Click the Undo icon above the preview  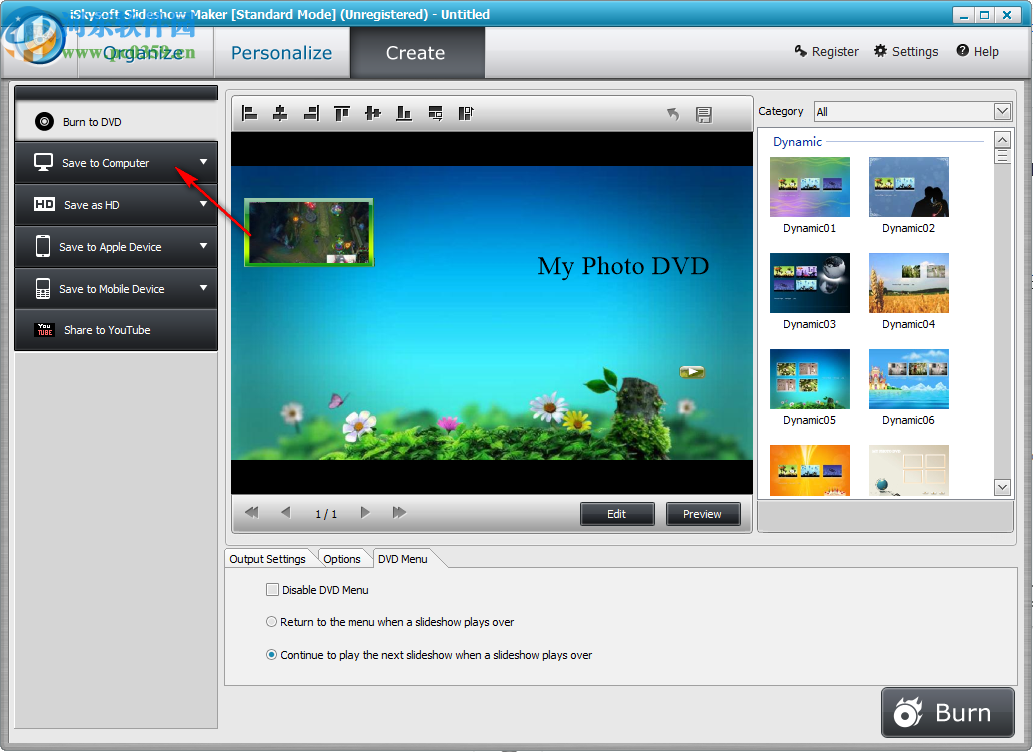pyautogui.click(x=673, y=114)
